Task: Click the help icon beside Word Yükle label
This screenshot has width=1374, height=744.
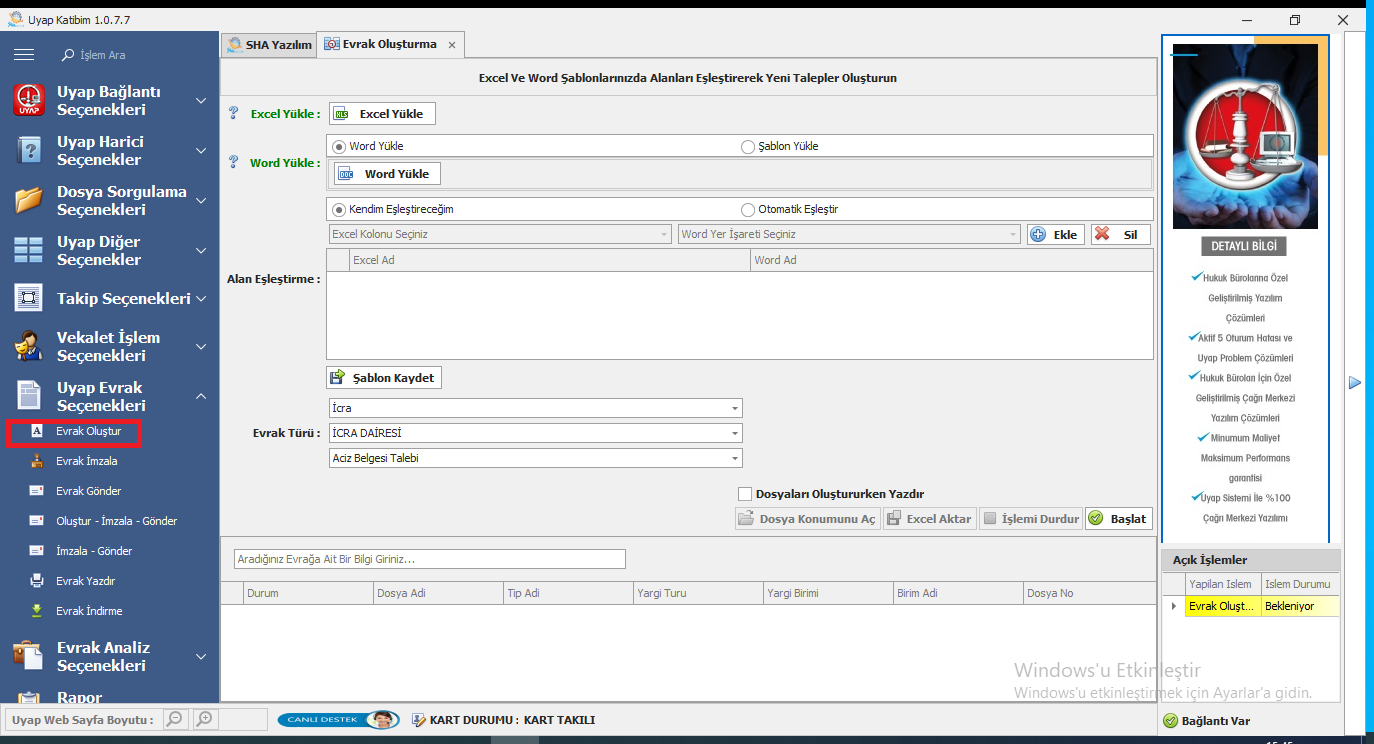Action: pyautogui.click(x=234, y=162)
